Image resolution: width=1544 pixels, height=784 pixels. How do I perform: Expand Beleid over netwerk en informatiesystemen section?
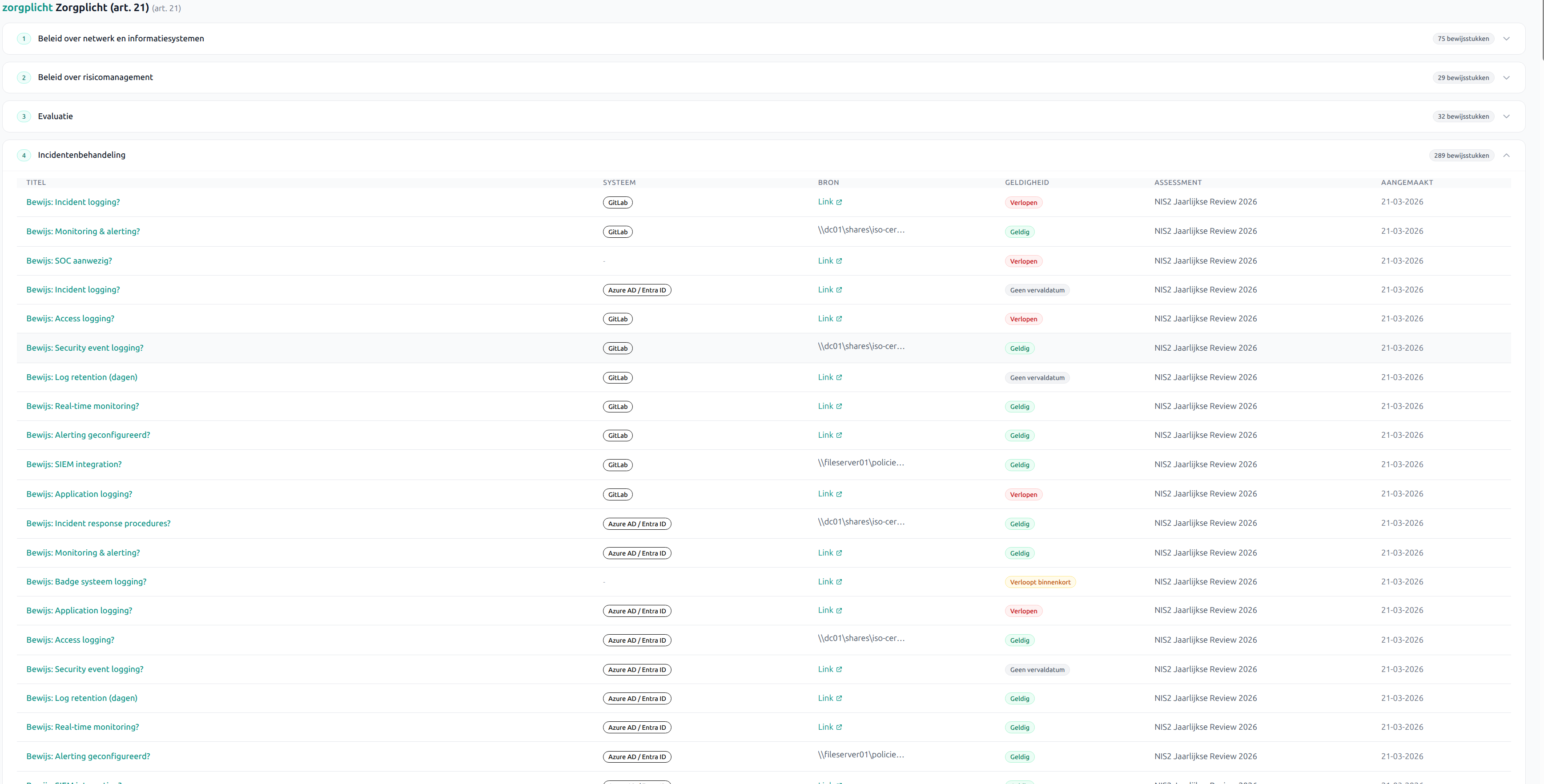click(x=1506, y=39)
